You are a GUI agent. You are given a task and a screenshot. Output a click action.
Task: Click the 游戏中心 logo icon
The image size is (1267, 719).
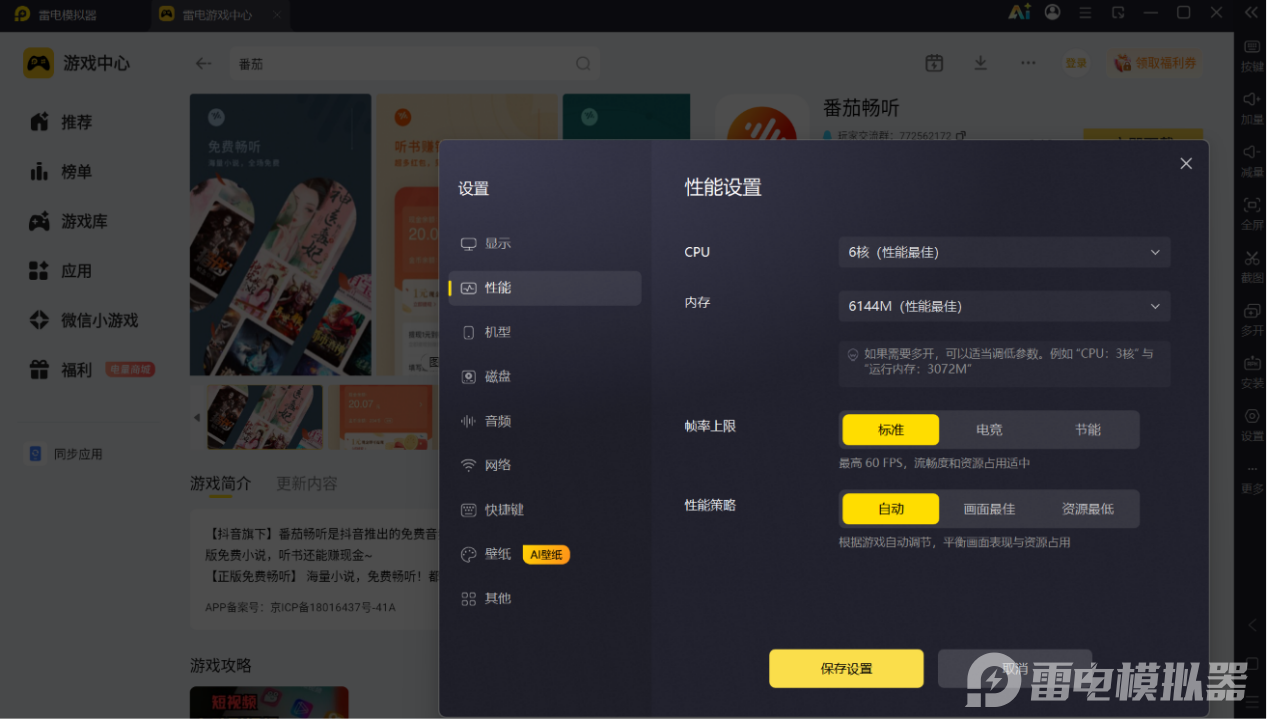click(x=39, y=63)
